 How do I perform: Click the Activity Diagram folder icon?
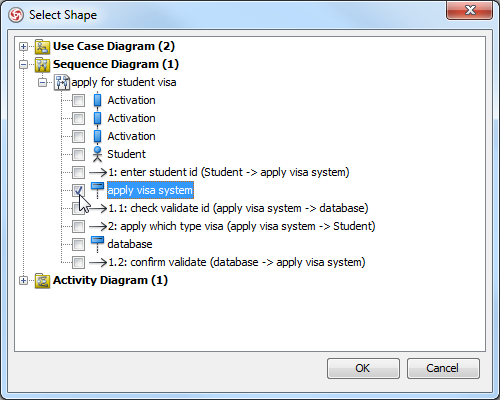point(42,280)
